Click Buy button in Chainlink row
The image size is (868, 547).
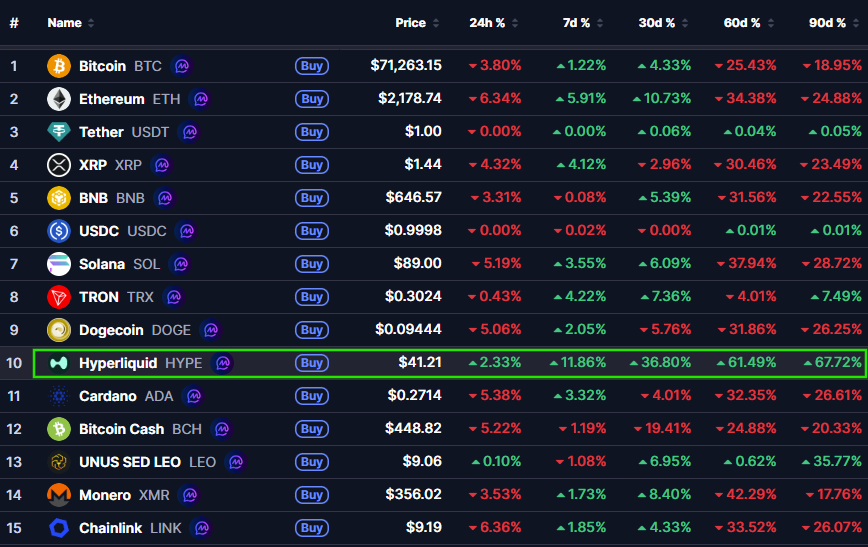(312, 528)
